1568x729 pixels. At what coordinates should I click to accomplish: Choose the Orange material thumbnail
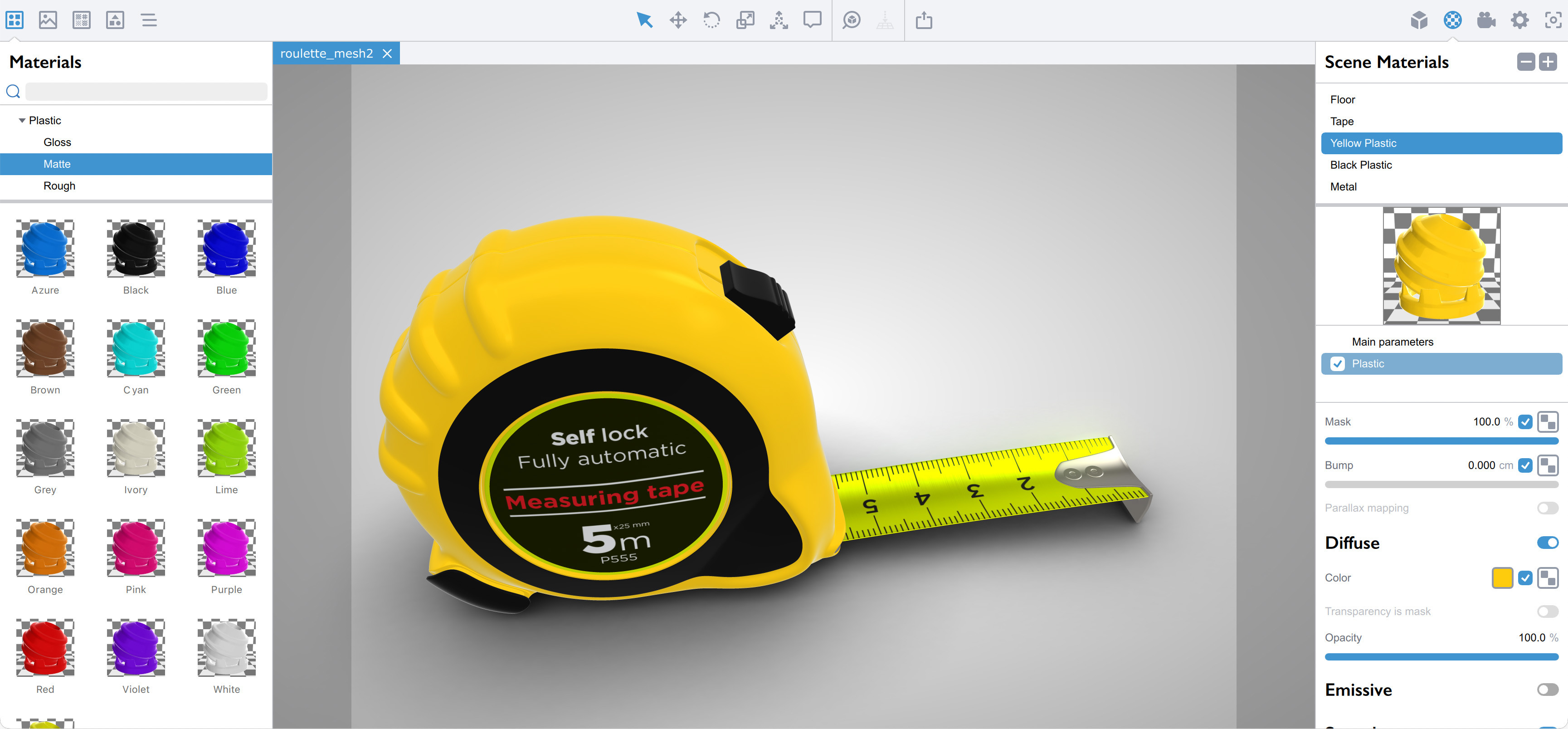pos(45,548)
